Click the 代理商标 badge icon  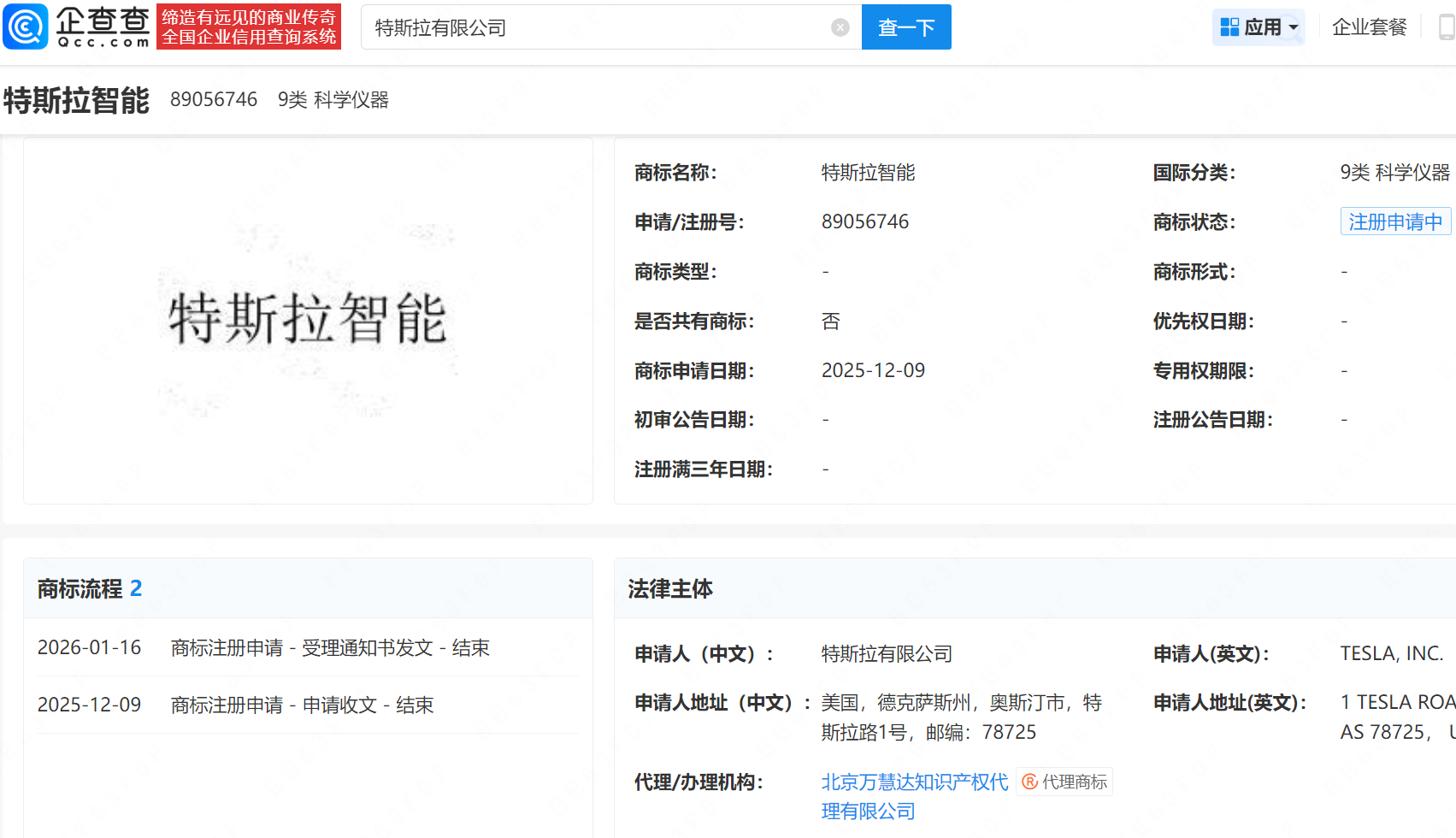point(1030,782)
